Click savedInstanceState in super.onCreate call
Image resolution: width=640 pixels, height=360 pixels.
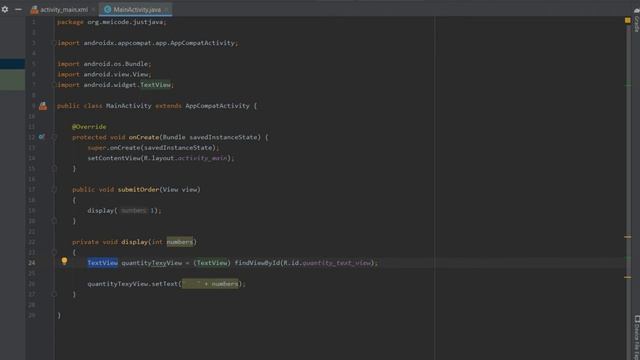click(178, 148)
